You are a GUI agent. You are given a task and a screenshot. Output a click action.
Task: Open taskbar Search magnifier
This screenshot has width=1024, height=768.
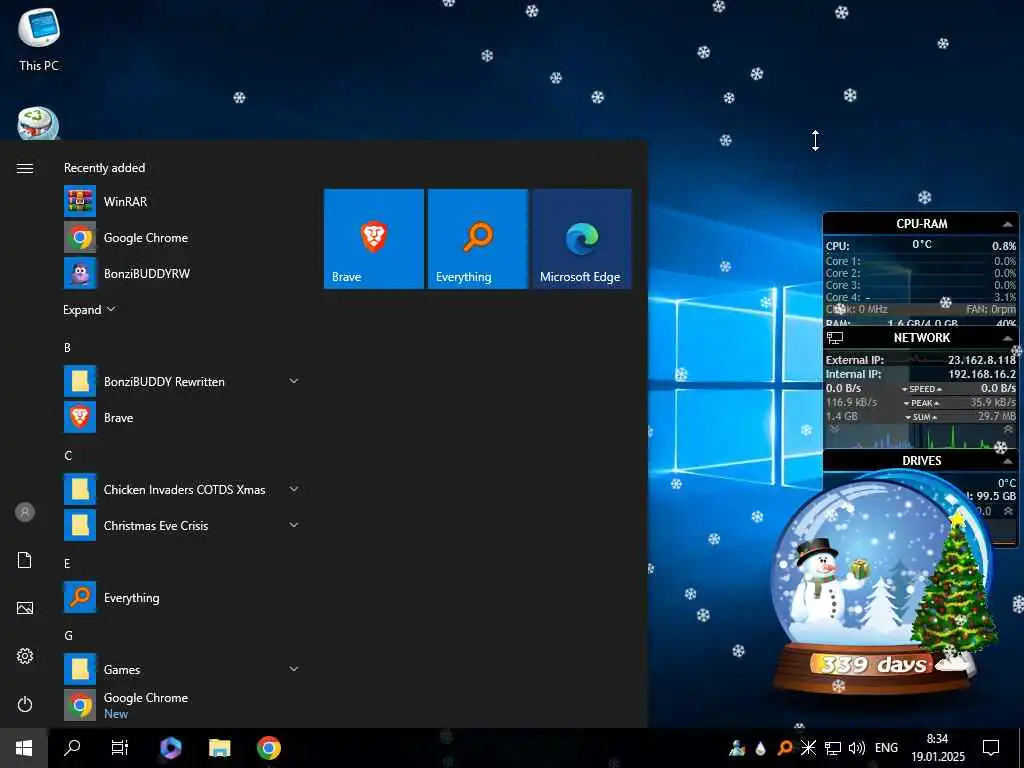tap(72, 748)
